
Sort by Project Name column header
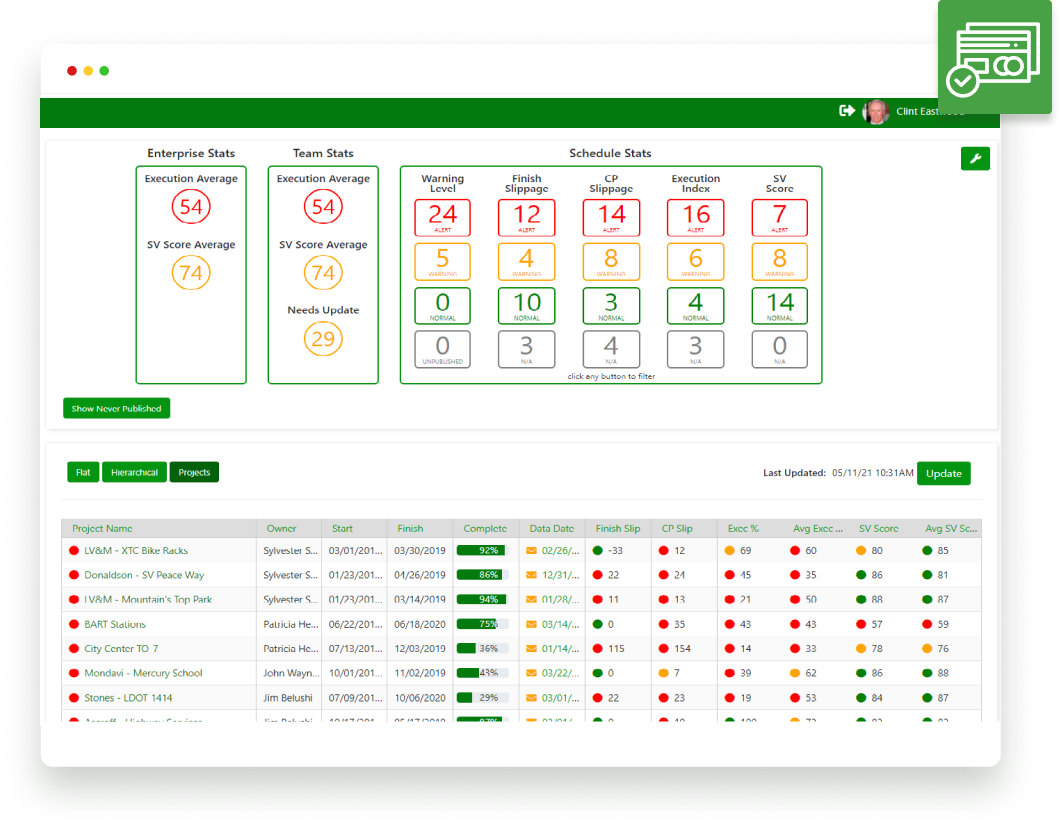click(x=102, y=528)
